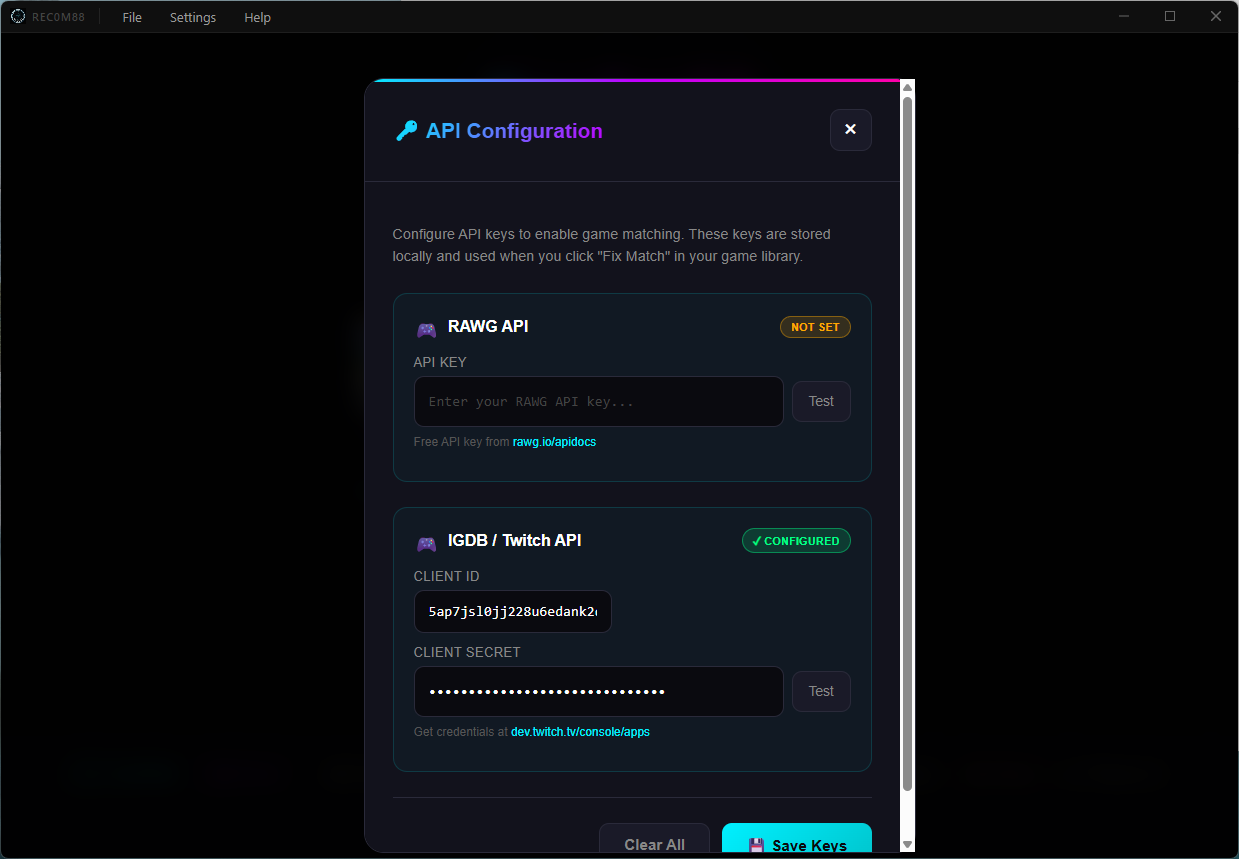The height and width of the screenshot is (859, 1239).
Task: Open the Help menu
Action: point(257,18)
